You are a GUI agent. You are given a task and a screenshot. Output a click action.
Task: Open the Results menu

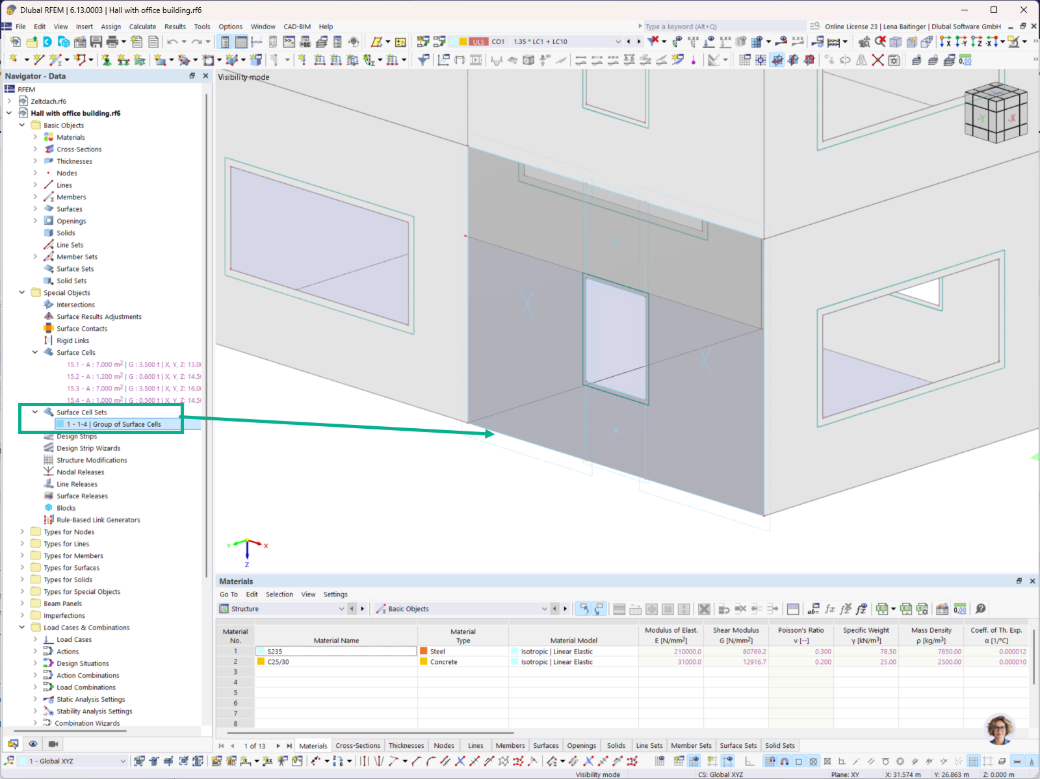click(x=175, y=27)
